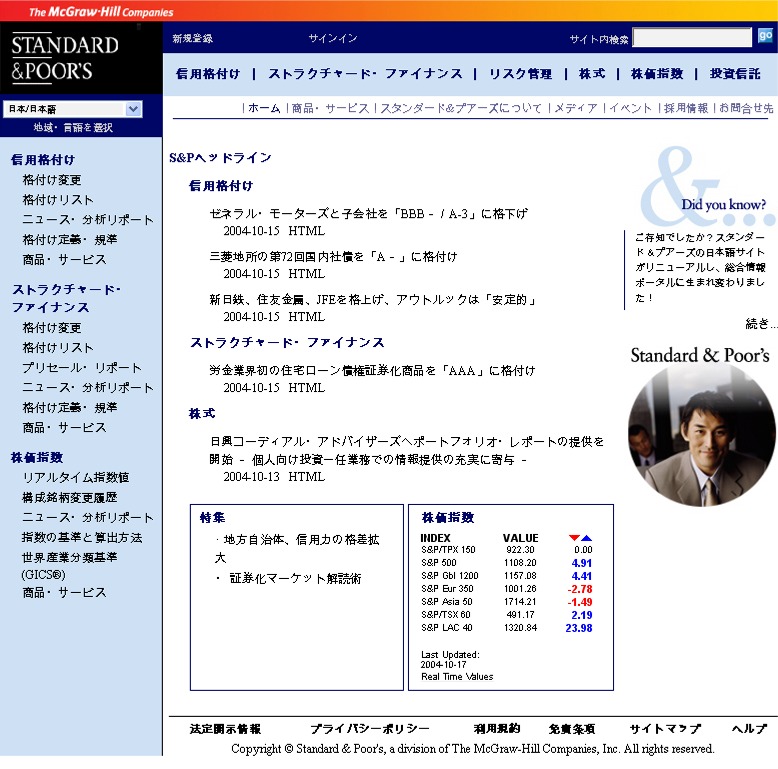Screen dimensions: 778x769
Task: Open 採用情報 in secondary navigation
Action: click(686, 108)
